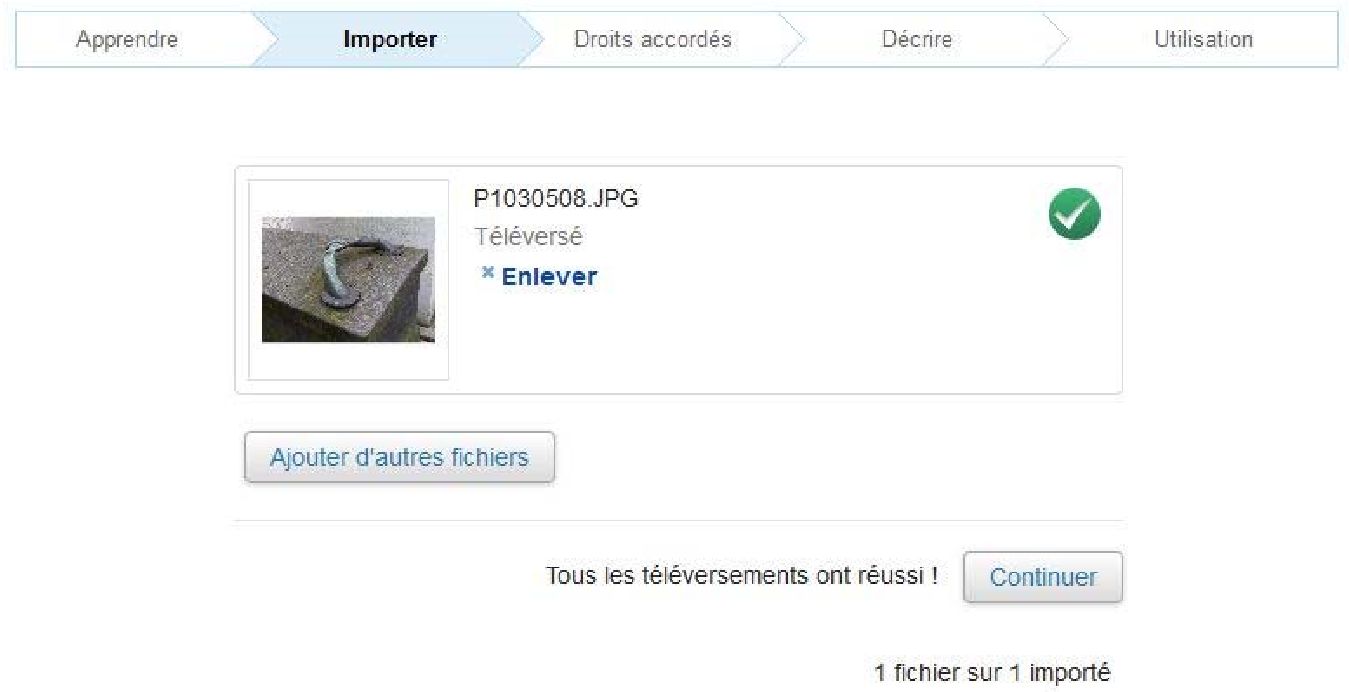Click the arrow between Droits accordés and Décrire
The height and width of the screenshot is (692, 1349).
(x=791, y=39)
